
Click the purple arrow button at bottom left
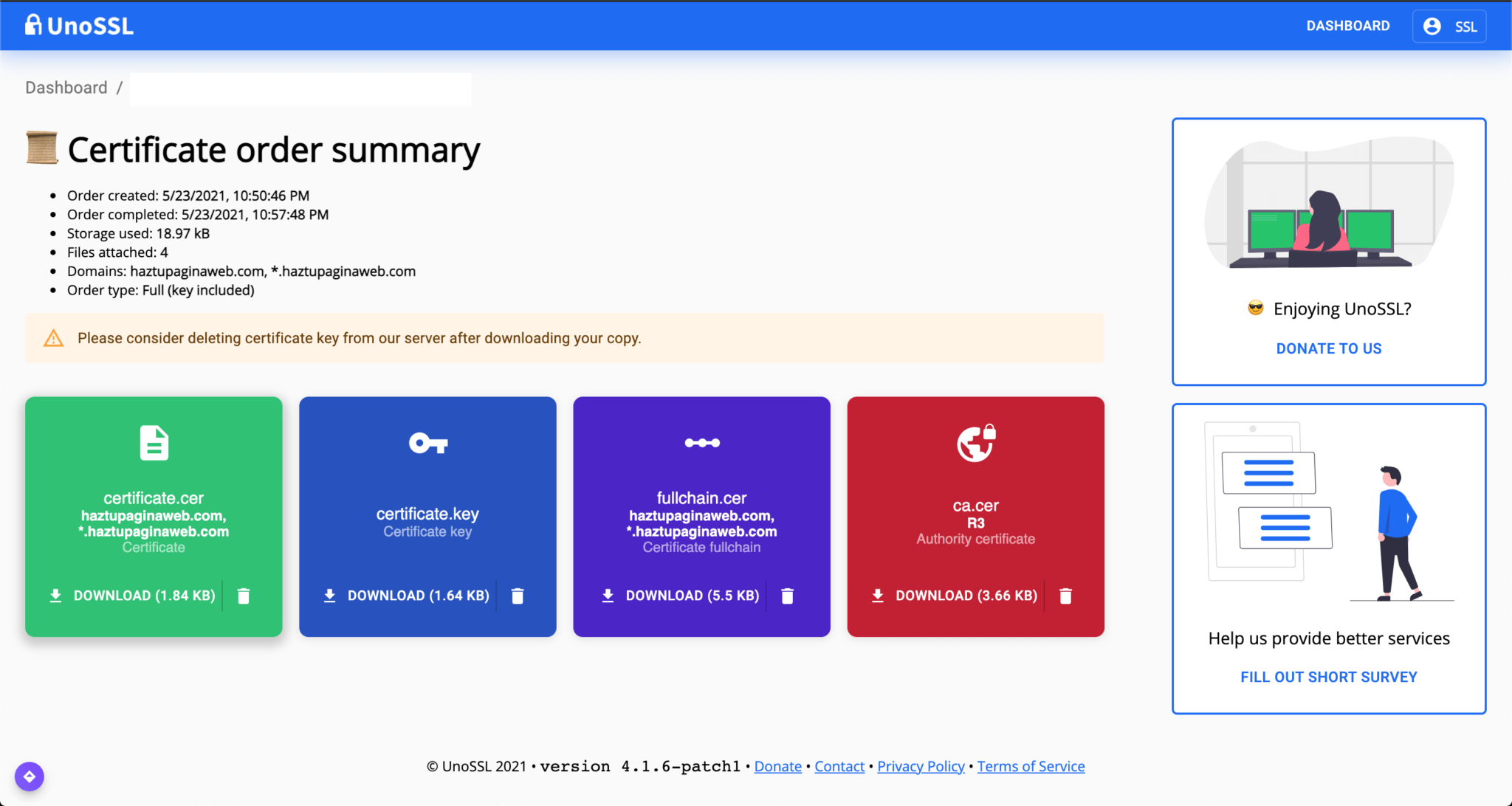[29, 776]
